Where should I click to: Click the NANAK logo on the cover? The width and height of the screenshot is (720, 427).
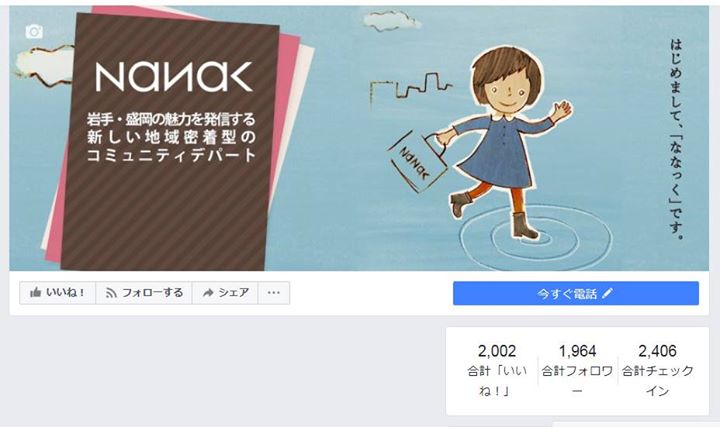pyautogui.click(x=174, y=77)
